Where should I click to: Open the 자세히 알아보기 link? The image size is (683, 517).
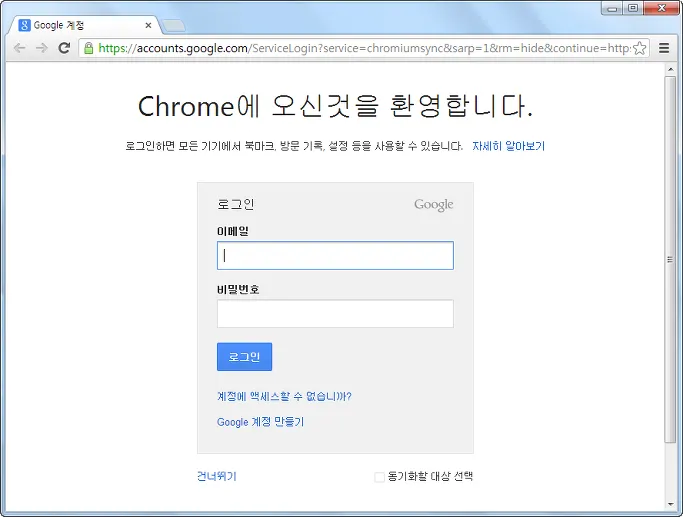pyautogui.click(x=508, y=146)
